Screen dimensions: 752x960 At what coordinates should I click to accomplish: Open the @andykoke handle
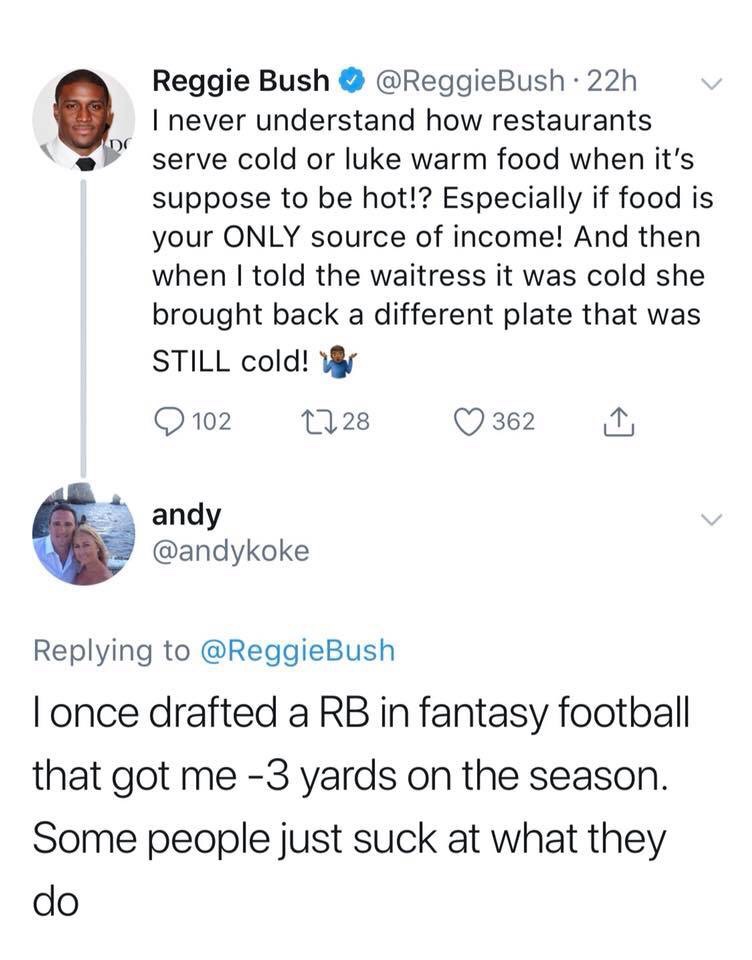(x=231, y=551)
